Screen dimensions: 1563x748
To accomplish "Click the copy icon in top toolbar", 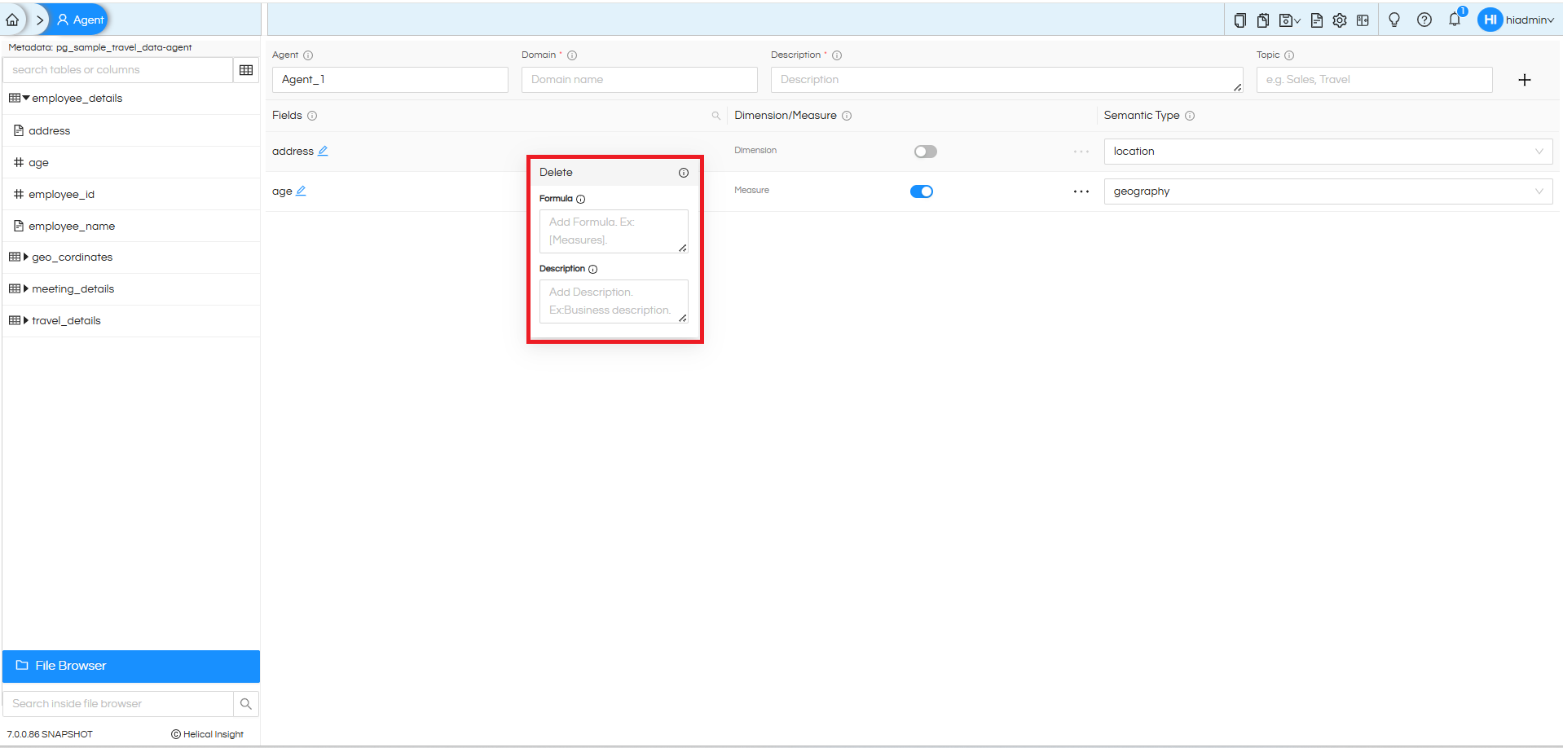I will click(1240, 20).
